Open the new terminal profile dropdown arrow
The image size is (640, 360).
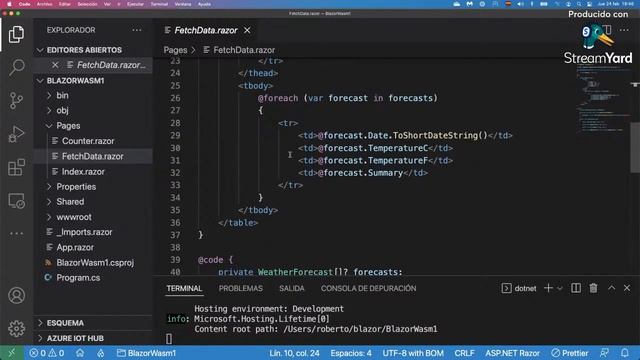tap(560, 289)
